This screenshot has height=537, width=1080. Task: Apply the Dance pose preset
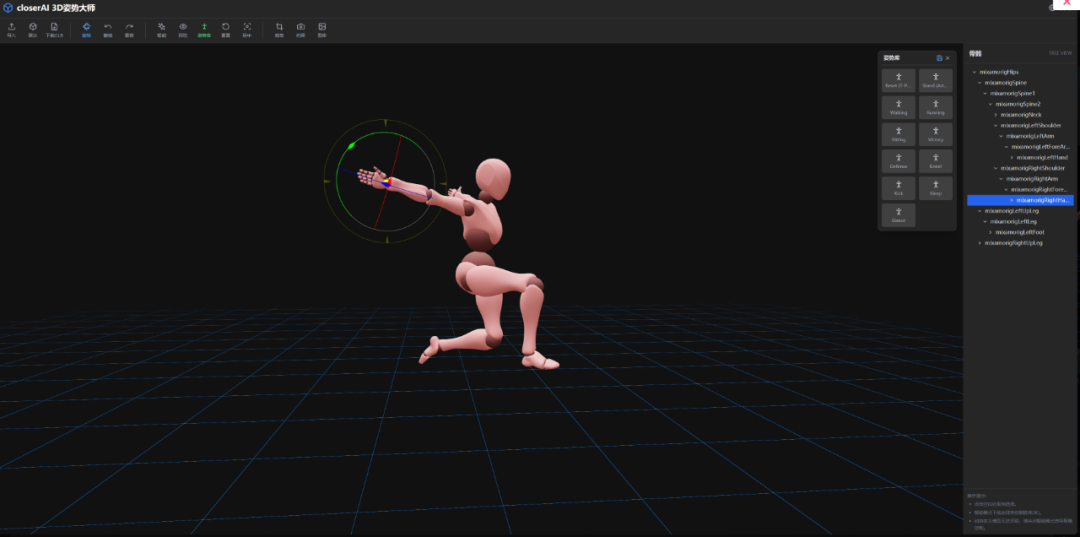point(899,215)
